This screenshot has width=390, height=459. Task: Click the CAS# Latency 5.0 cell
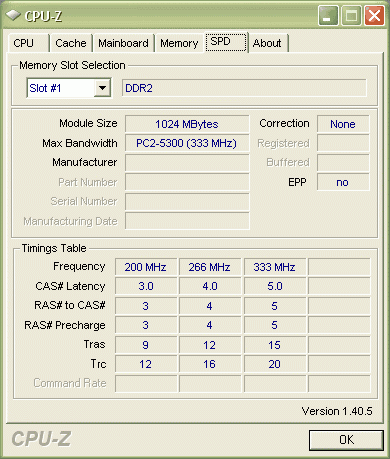pos(275,286)
